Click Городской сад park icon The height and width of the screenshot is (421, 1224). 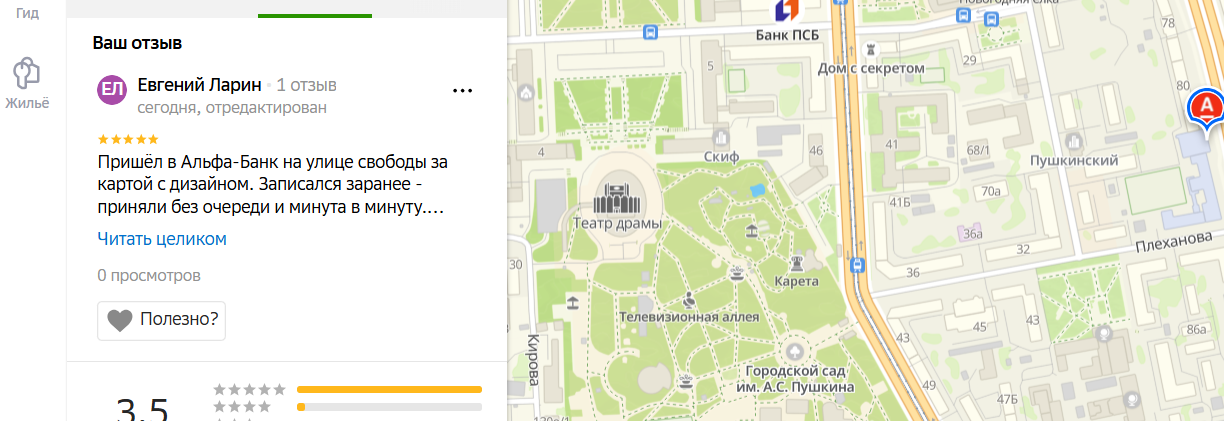pos(795,351)
